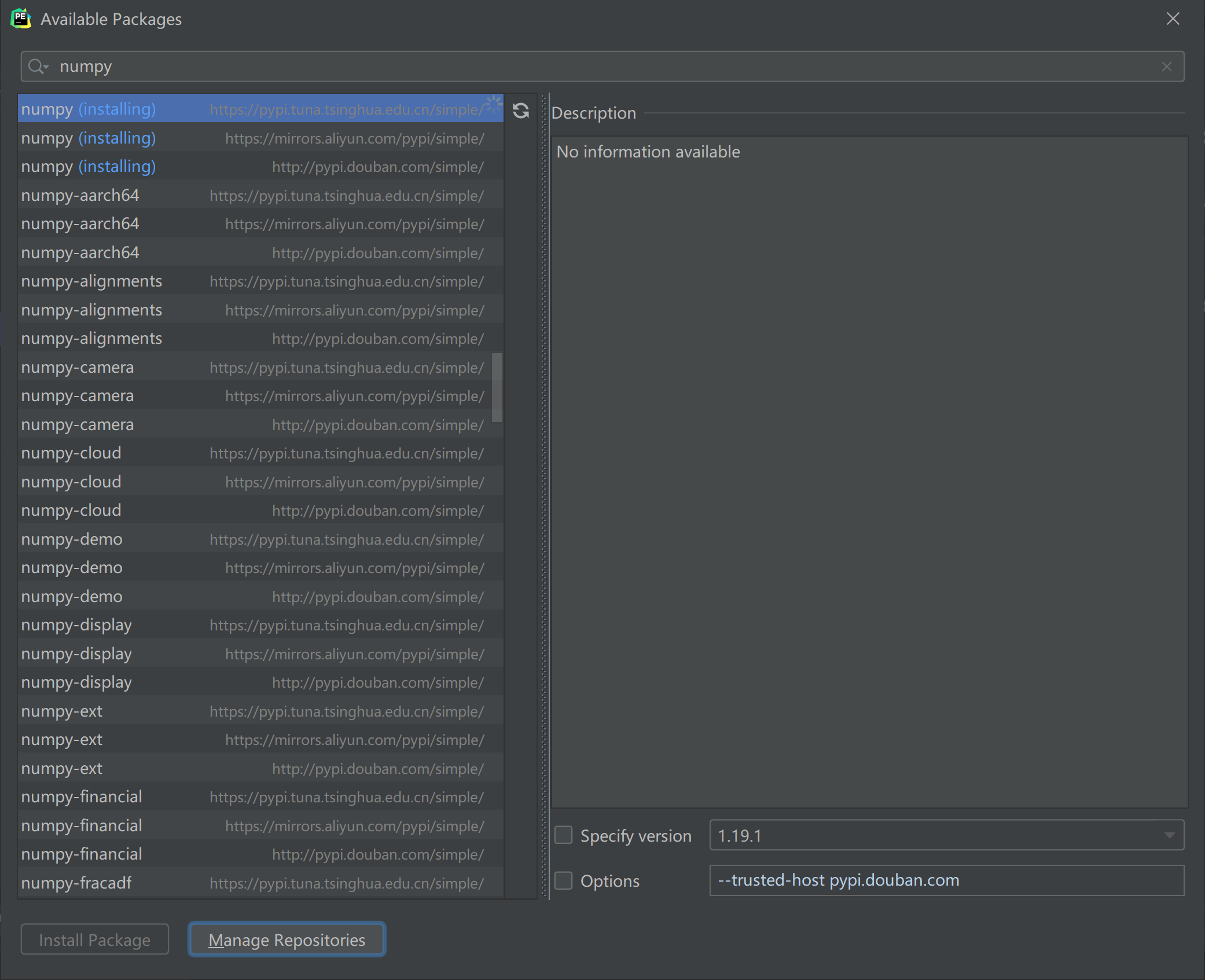Screen dimensions: 1205x980
Task: Click the trusted-host options text field
Action: [x=946, y=880]
